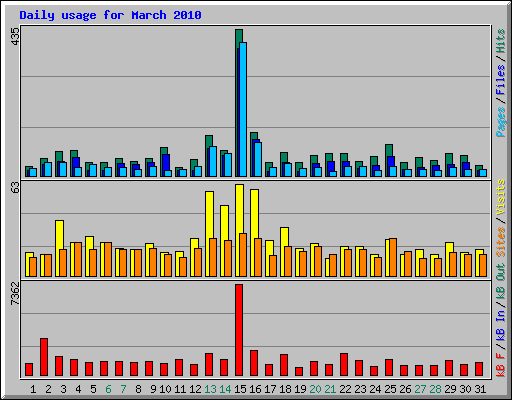Click the day 4 label on x-axis
Screen dimensions: 512x400
pos(78,389)
